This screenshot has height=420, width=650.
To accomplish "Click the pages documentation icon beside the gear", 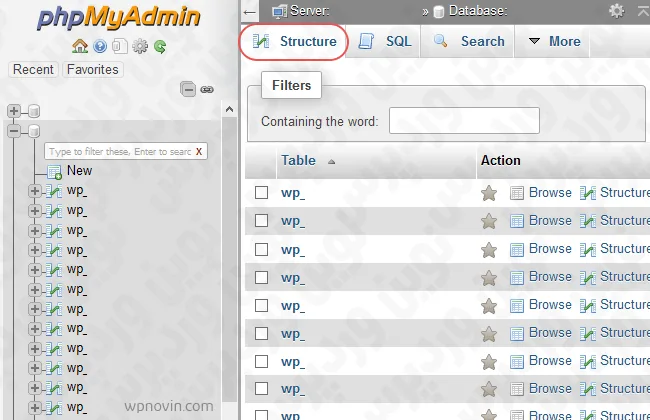I will tap(120, 46).
